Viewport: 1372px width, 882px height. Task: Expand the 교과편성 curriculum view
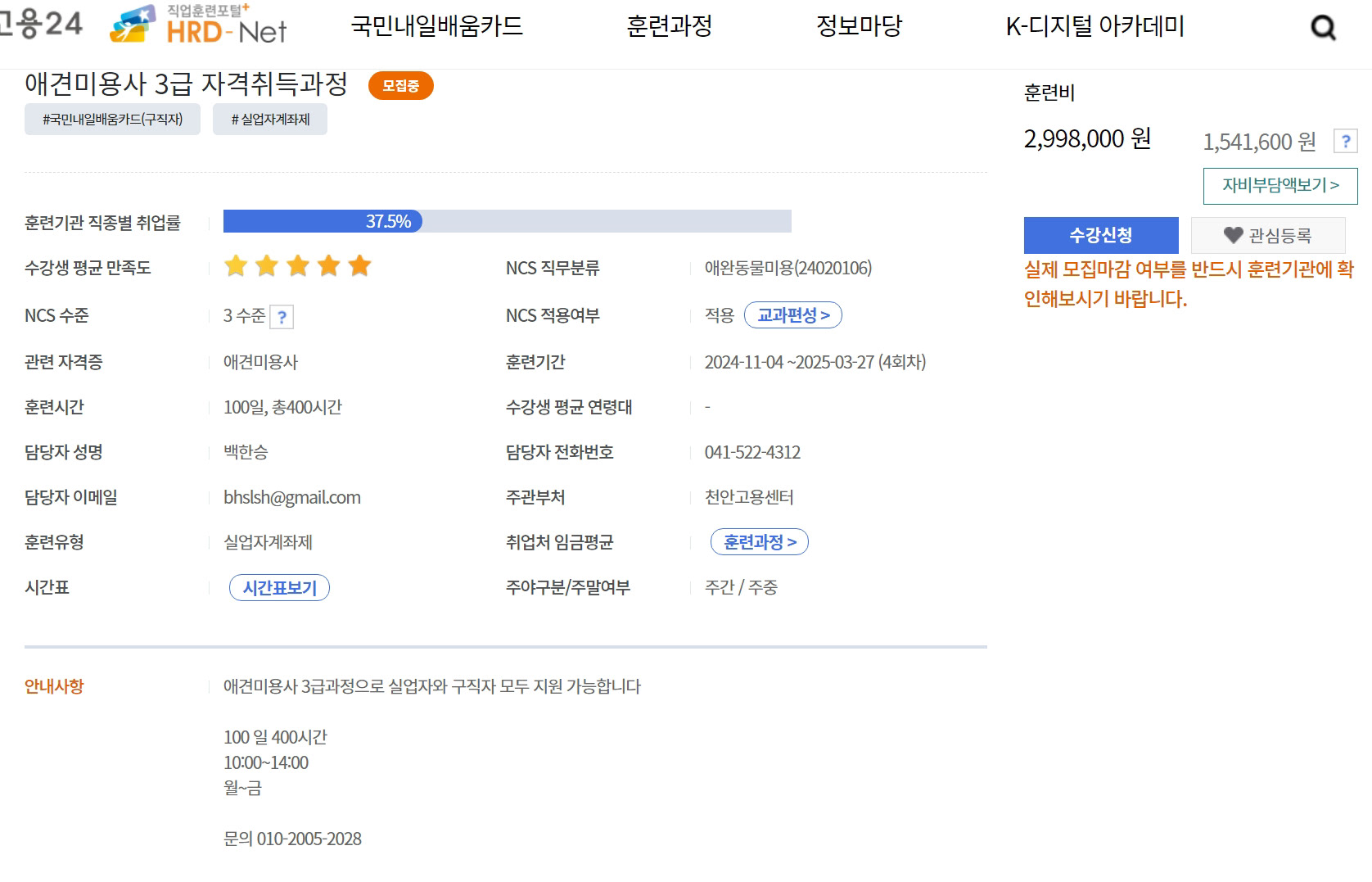click(792, 315)
